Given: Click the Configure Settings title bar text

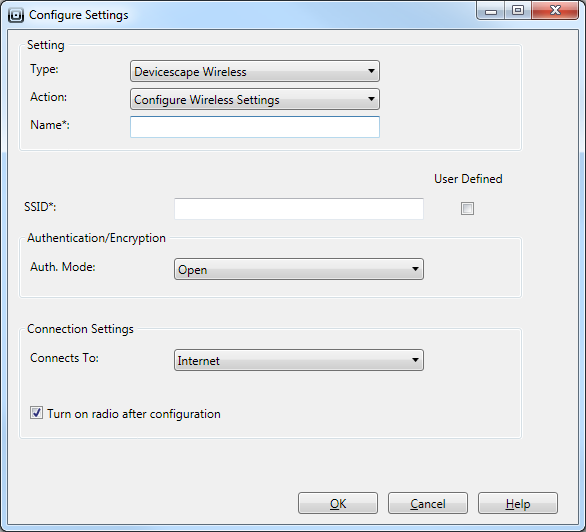Looking at the screenshot, I should [x=78, y=15].
